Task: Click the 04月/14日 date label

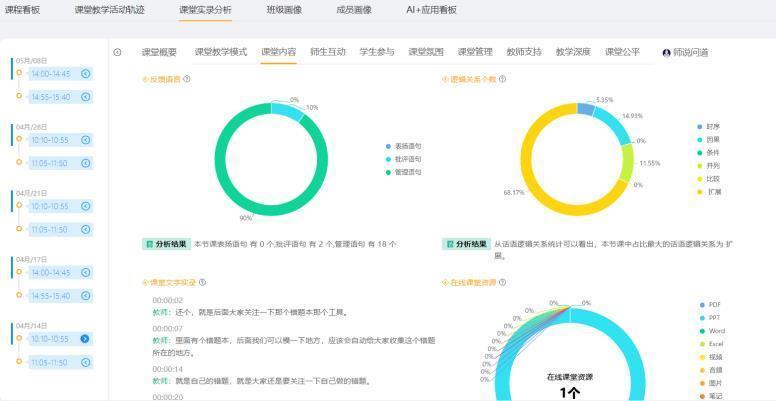Action: tap(32, 326)
